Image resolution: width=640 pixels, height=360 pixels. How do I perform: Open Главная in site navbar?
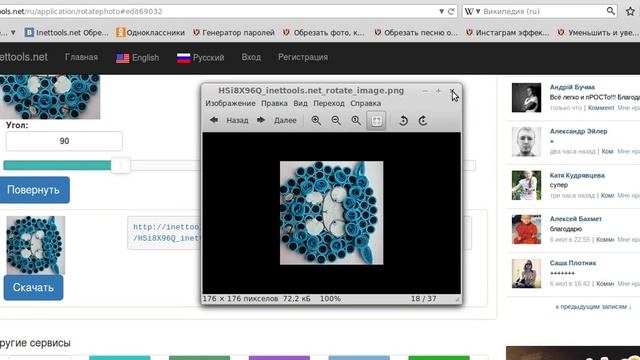(81, 57)
